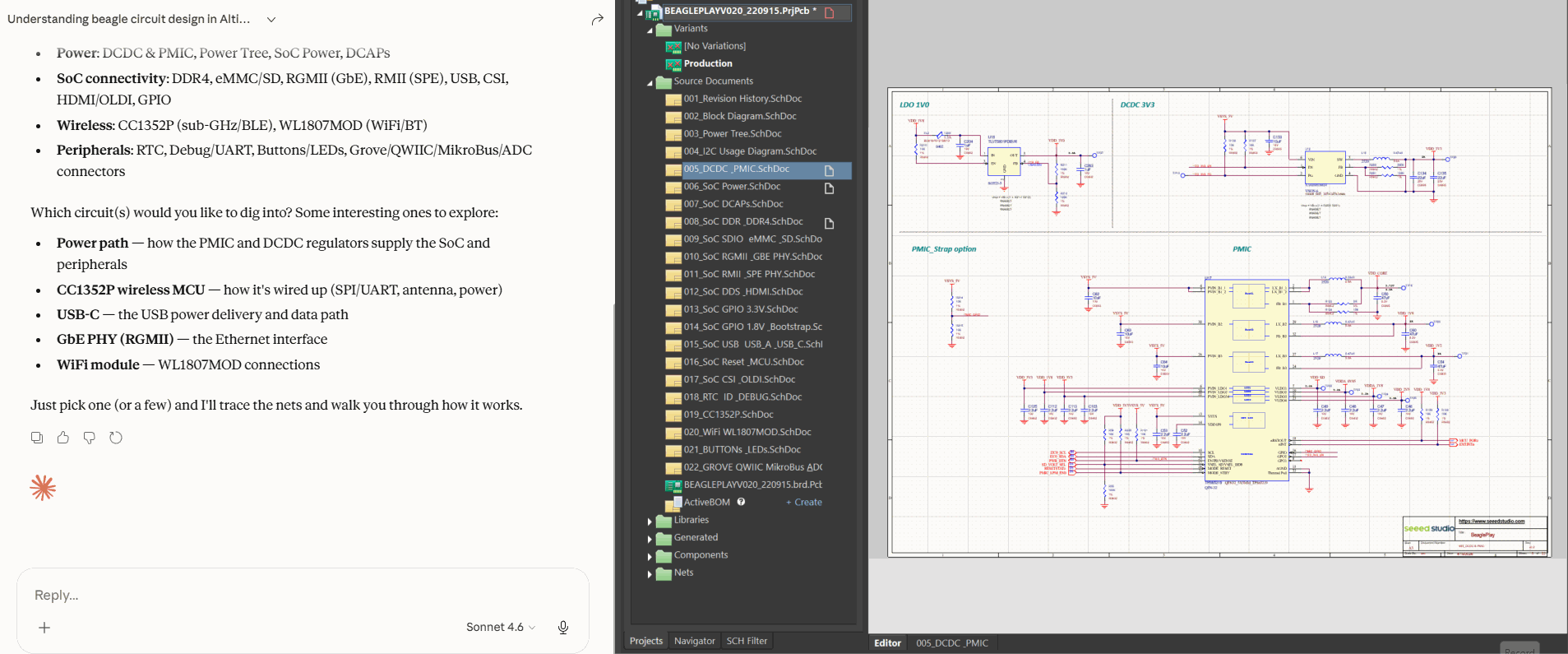This screenshot has width=1568, height=654.
Task: Click the 'DCDC 3V3' section label in schematic
Action: click(x=1137, y=105)
